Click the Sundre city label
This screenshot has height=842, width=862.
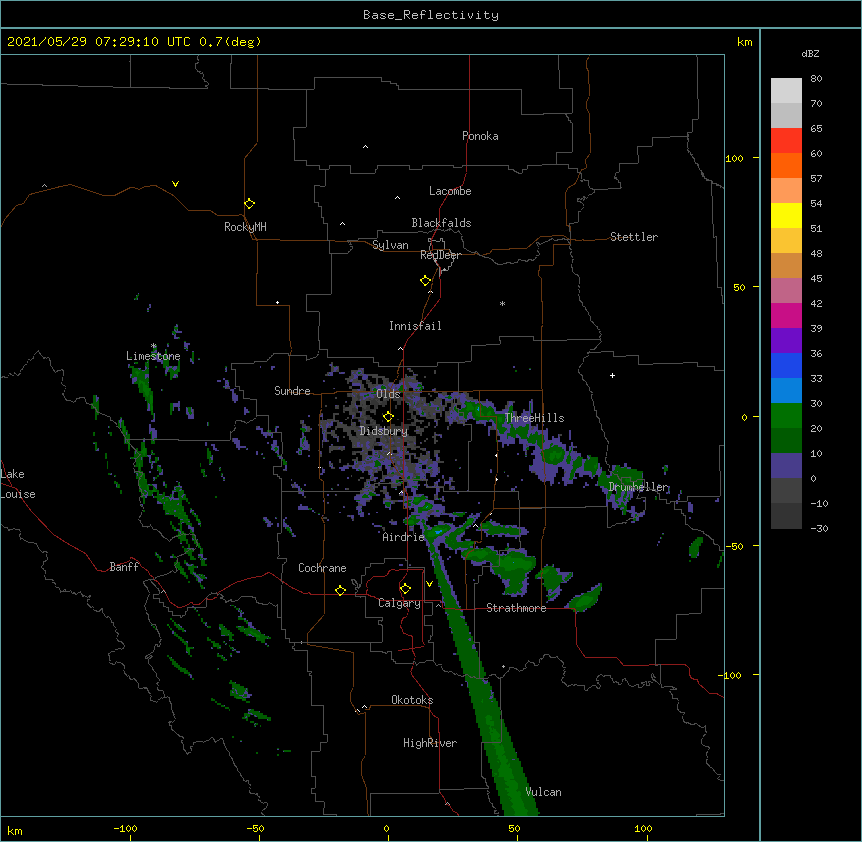(x=292, y=391)
